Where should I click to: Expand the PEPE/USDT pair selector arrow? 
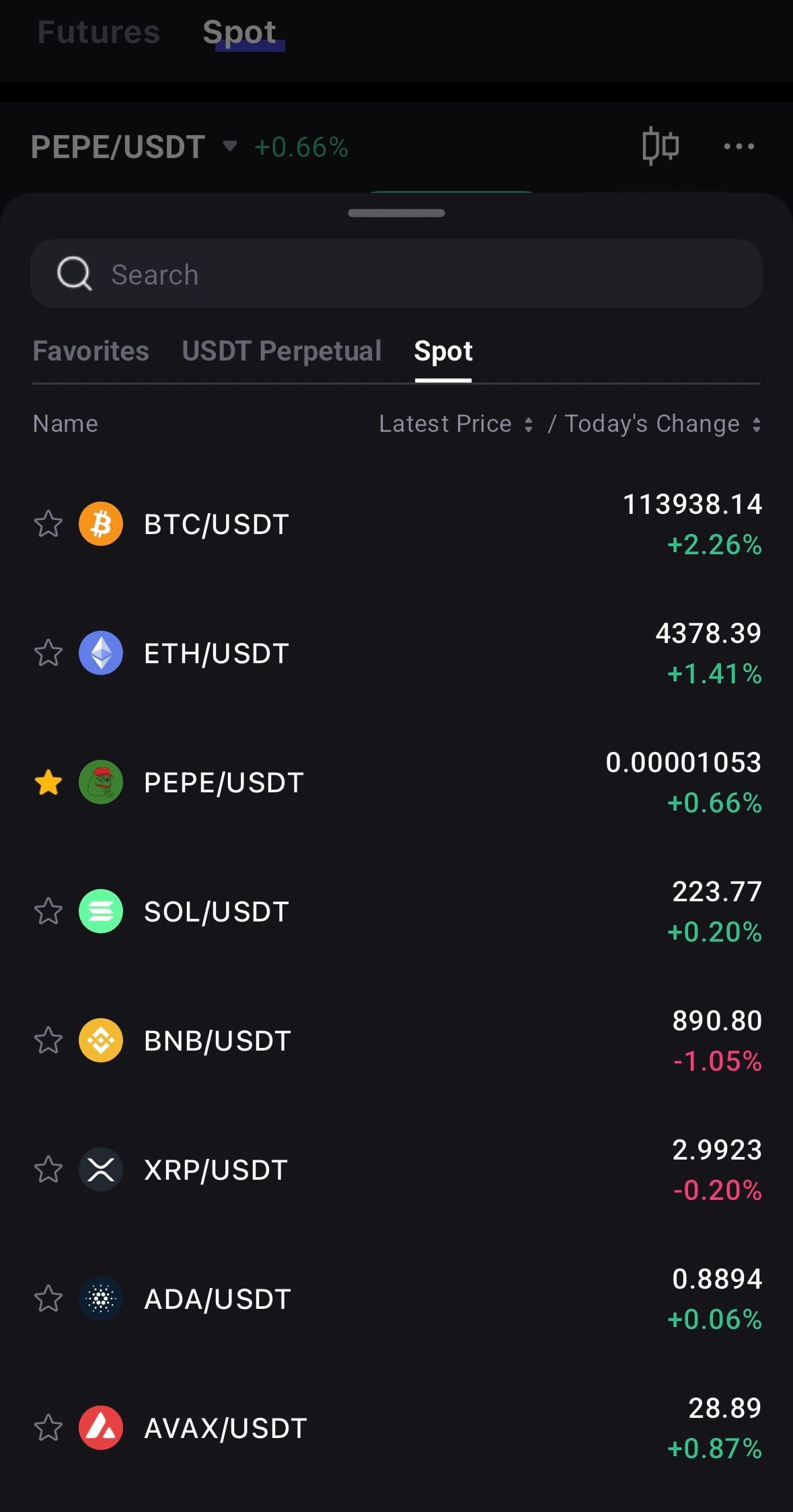pyautogui.click(x=230, y=146)
